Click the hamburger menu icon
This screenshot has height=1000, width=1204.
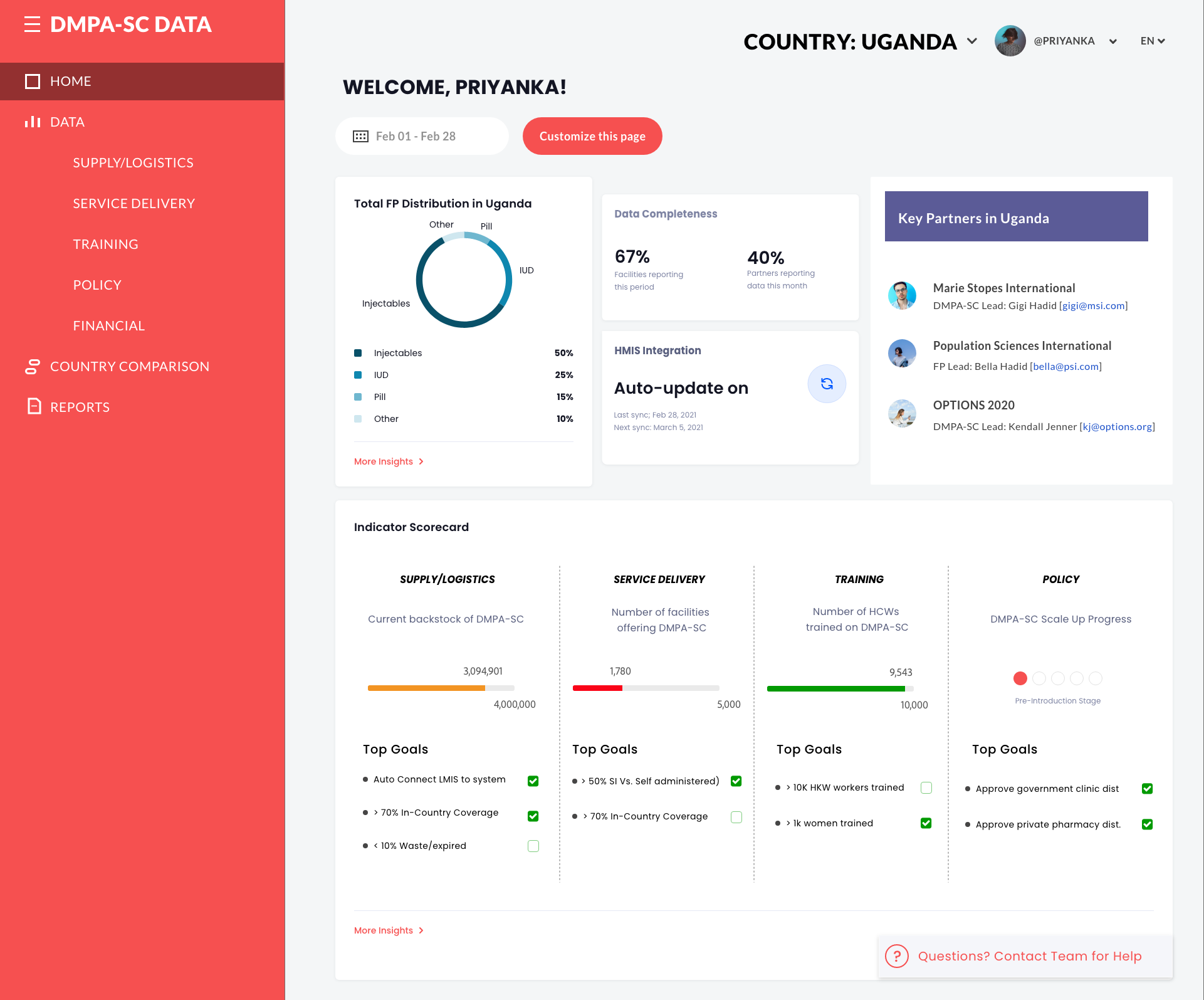point(33,24)
